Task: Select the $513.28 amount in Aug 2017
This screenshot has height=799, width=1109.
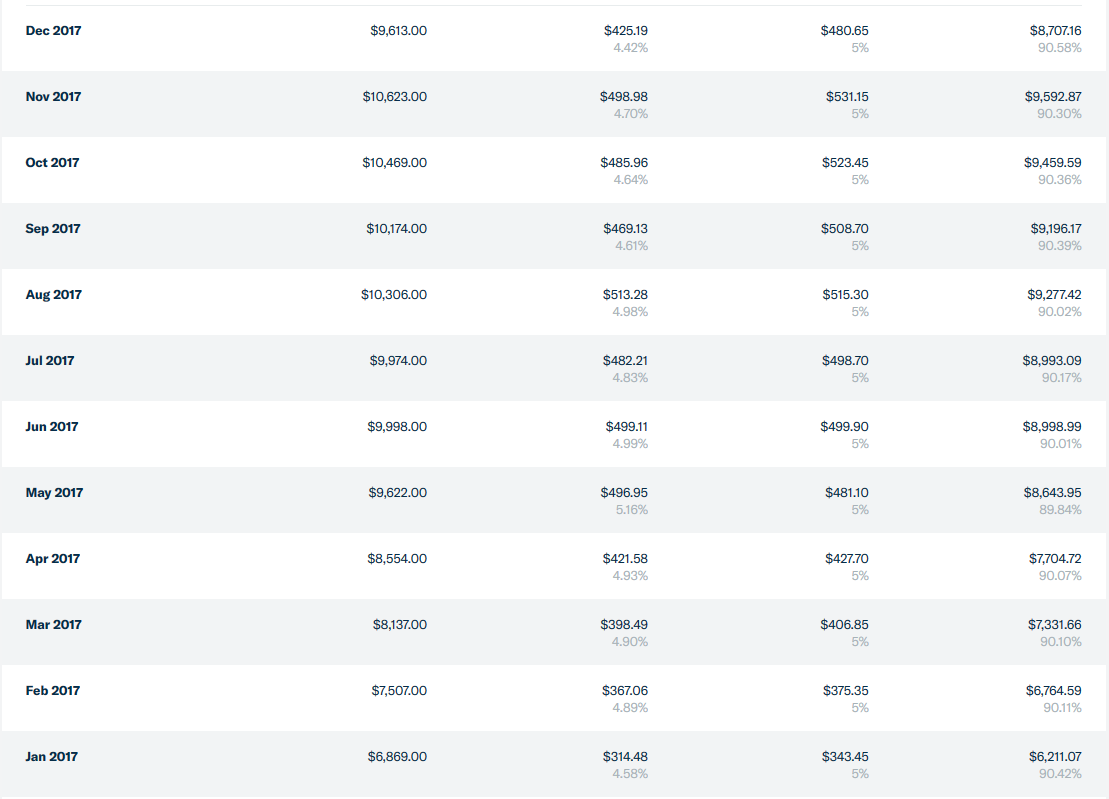Action: [625, 294]
